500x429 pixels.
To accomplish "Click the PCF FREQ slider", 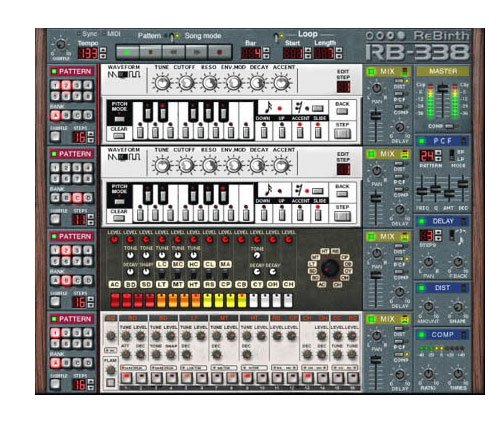I will [x=421, y=192].
